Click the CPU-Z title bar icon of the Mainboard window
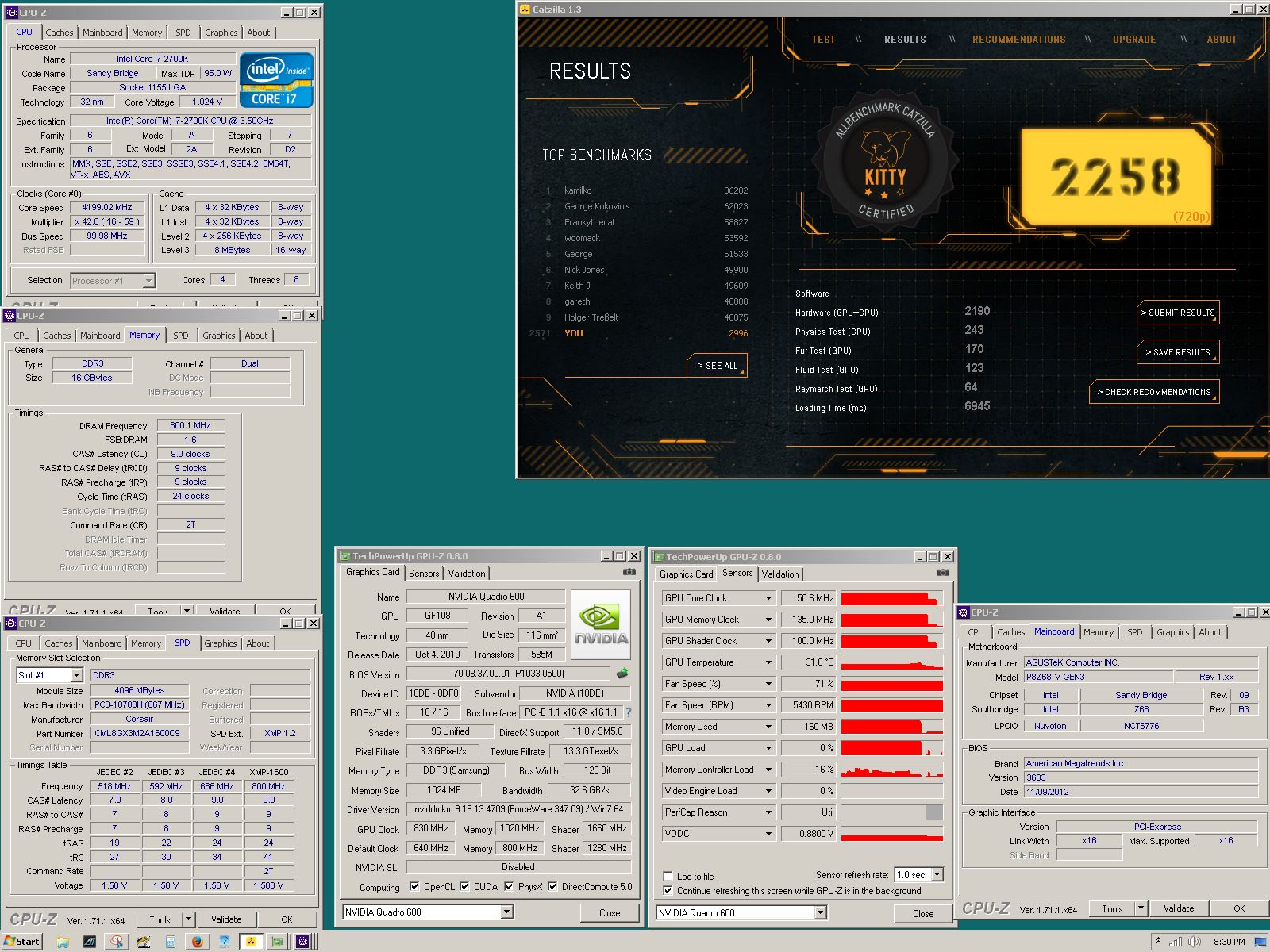The image size is (1270, 952). (x=964, y=612)
